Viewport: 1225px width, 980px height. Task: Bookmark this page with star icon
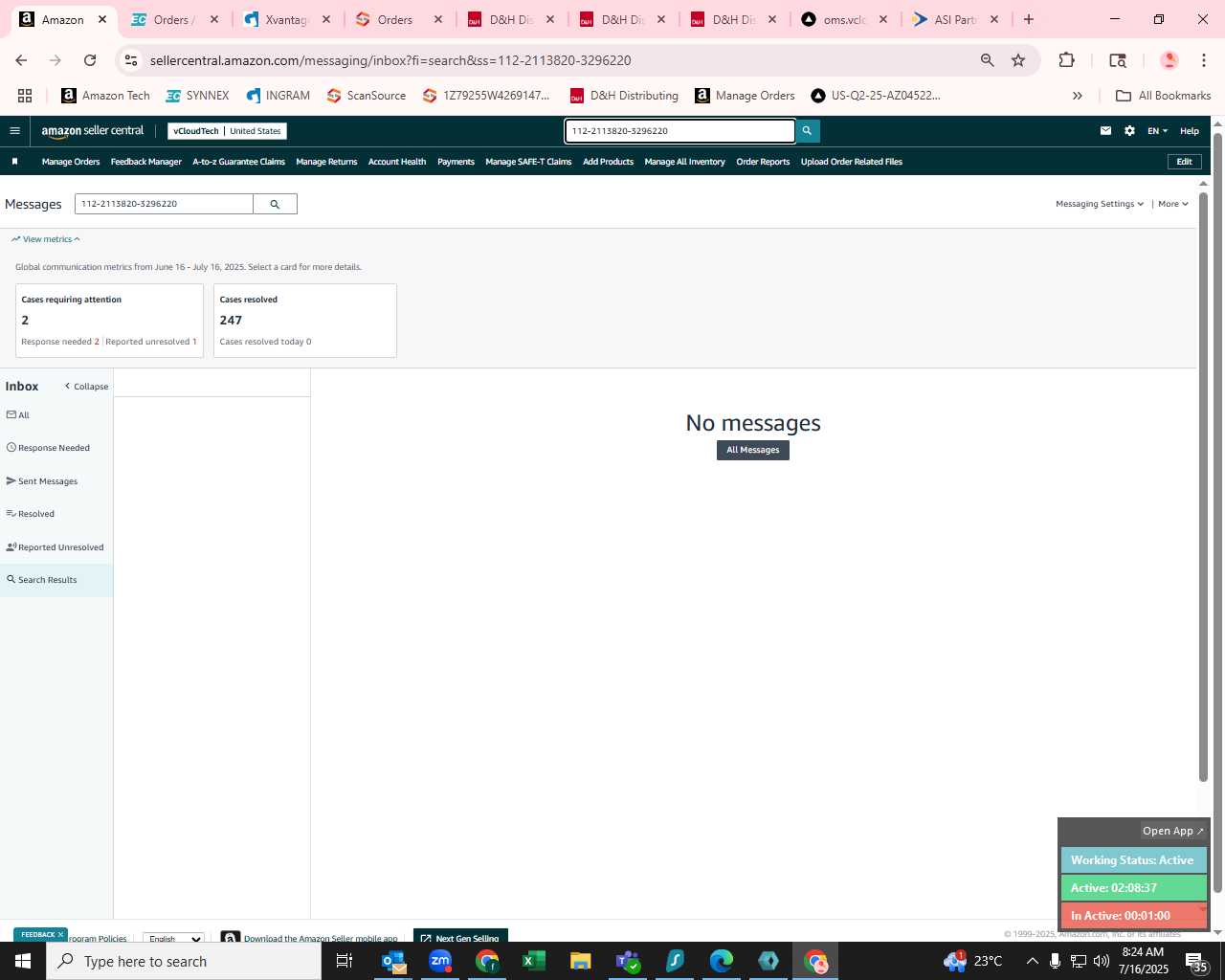1018,60
